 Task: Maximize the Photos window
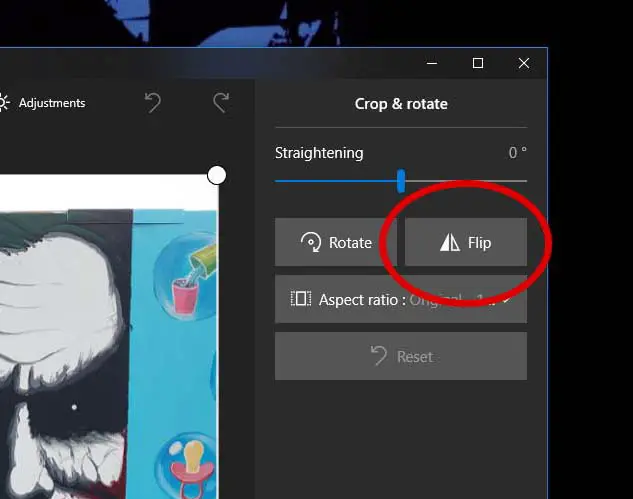(478, 63)
